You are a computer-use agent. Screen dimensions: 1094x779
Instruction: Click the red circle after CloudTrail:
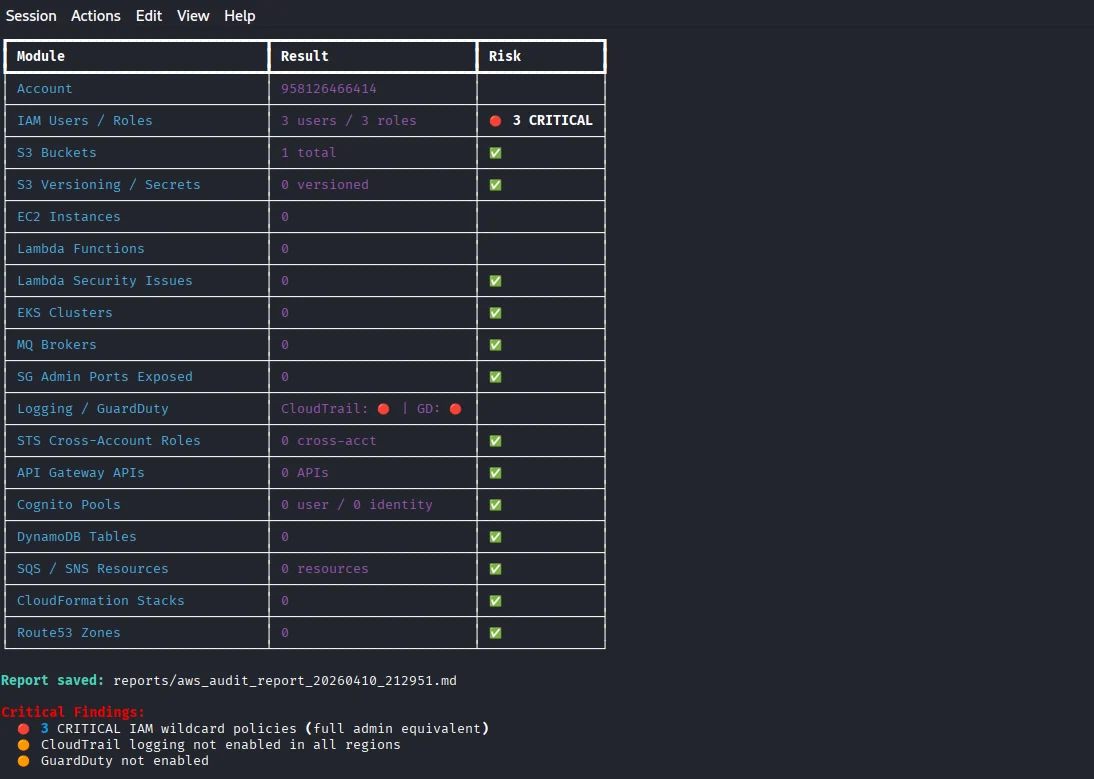tap(384, 409)
